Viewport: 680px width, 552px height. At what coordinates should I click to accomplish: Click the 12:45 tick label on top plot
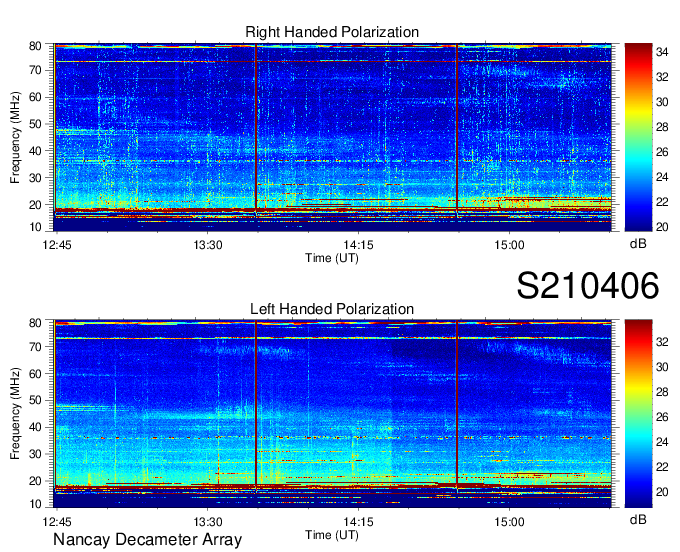[x=57, y=245]
